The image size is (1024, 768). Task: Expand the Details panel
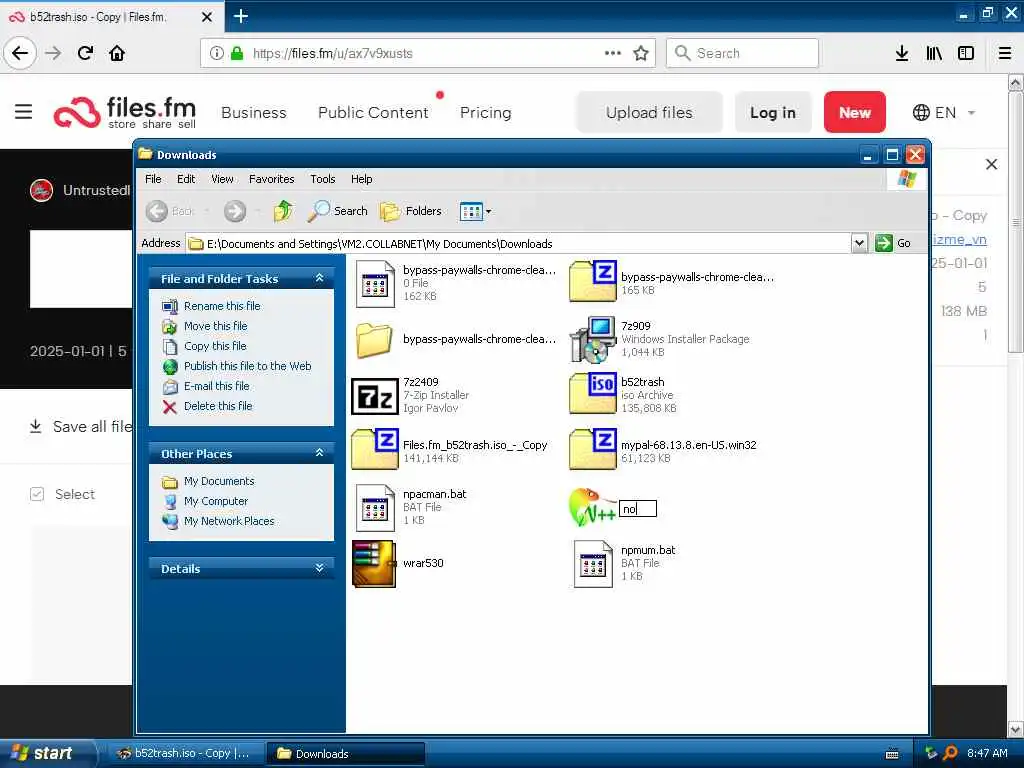(x=319, y=568)
